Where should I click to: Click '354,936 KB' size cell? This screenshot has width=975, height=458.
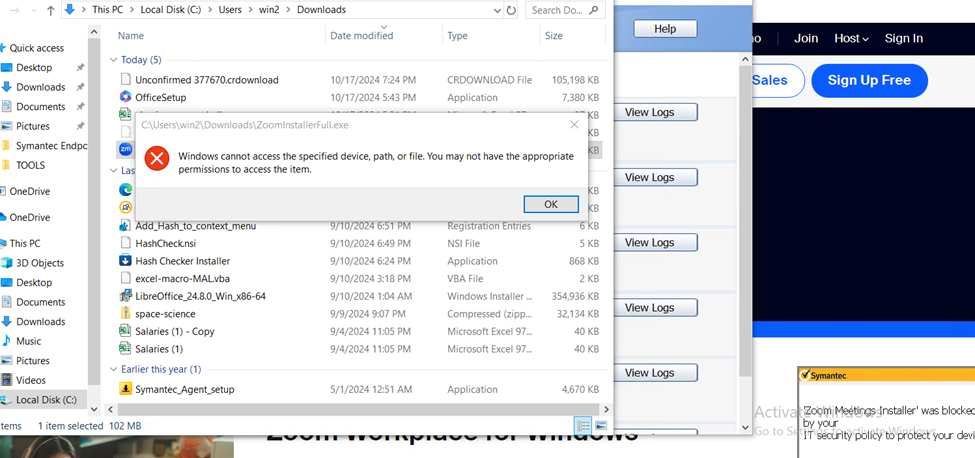575,296
